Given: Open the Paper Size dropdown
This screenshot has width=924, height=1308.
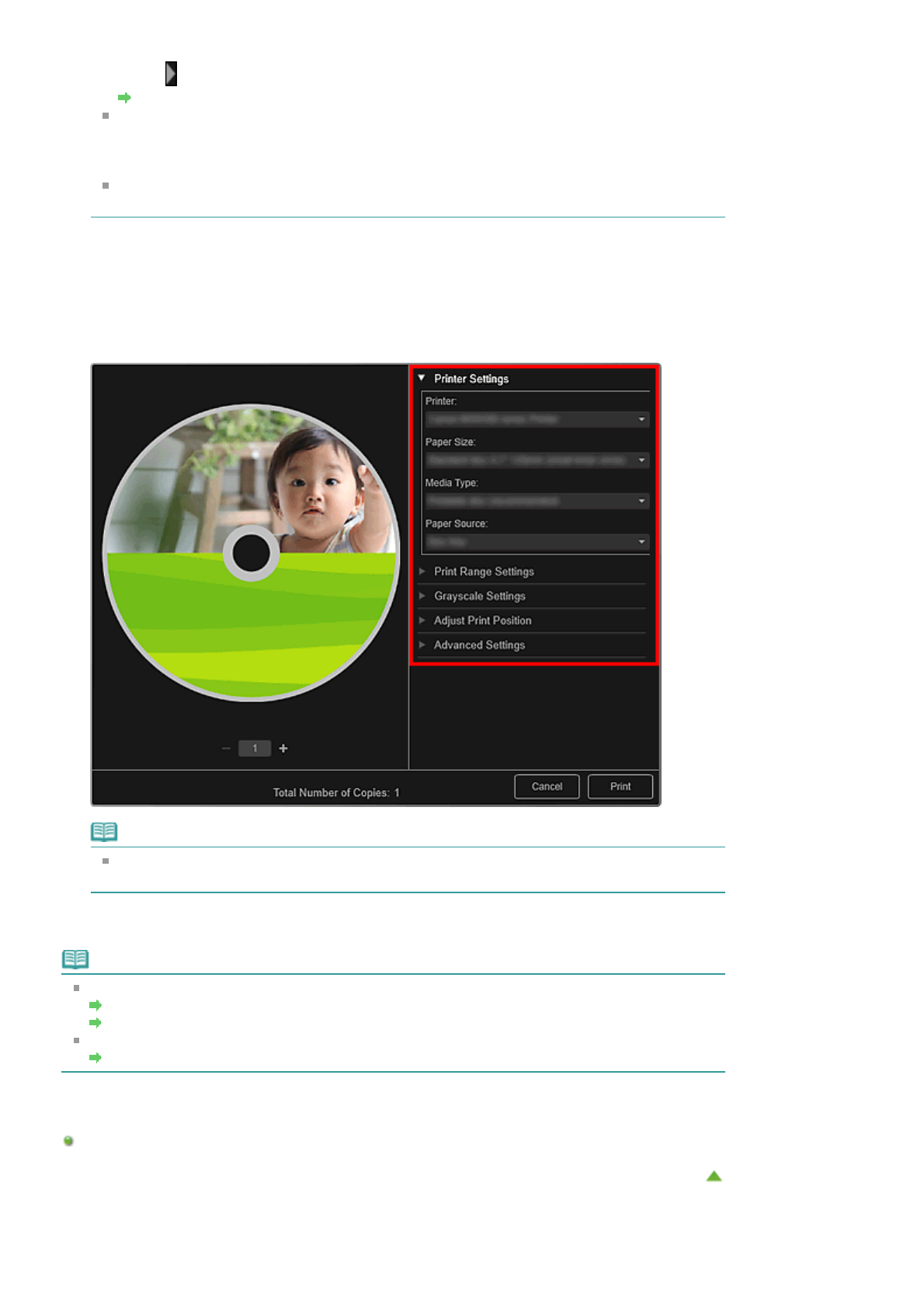Looking at the screenshot, I should pyautogui.click(x=537, y=461).
